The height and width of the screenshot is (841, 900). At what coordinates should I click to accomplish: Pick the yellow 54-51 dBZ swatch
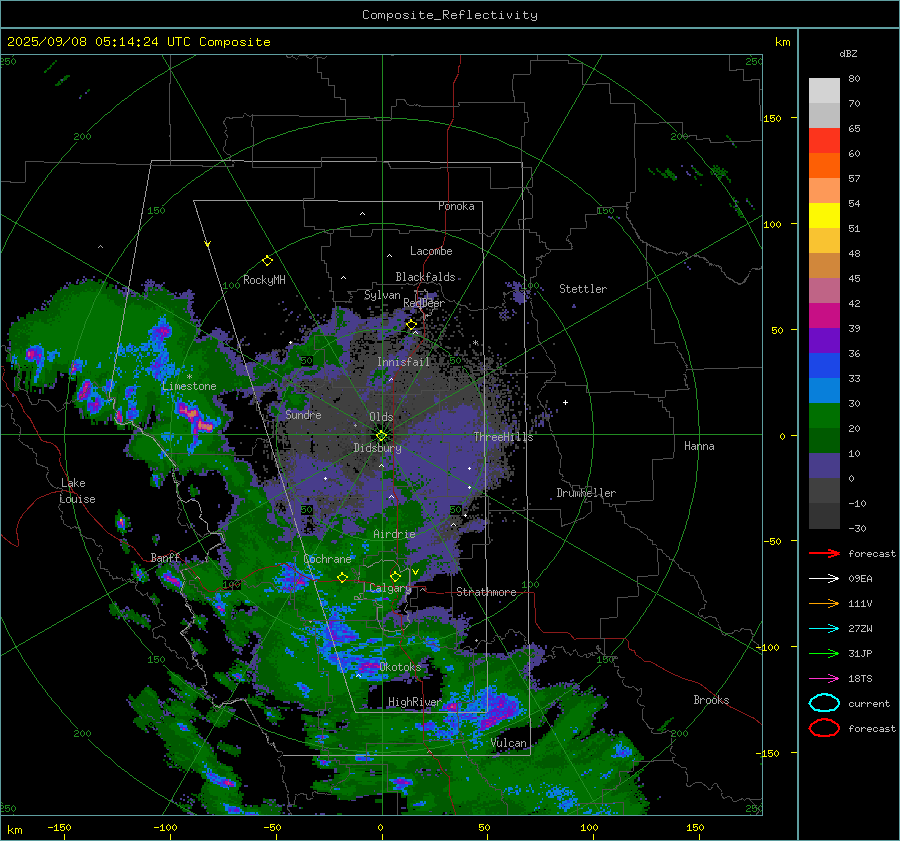(x=824, y=216)
